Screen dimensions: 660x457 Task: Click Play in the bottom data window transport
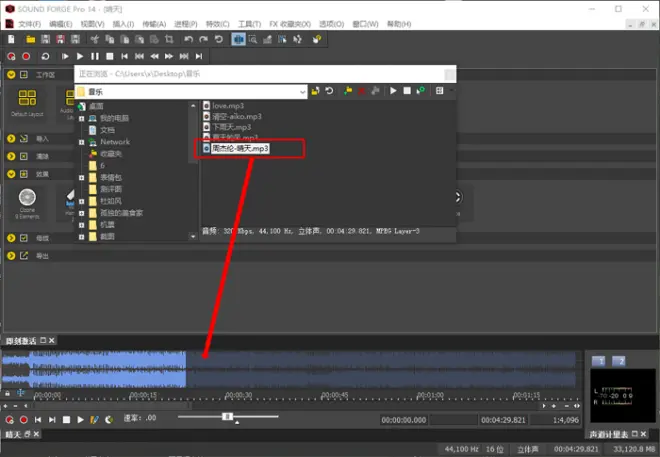[x=80, y=420]
